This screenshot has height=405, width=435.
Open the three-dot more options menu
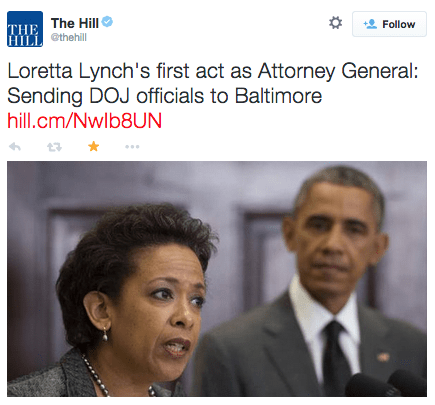(132, 147)
